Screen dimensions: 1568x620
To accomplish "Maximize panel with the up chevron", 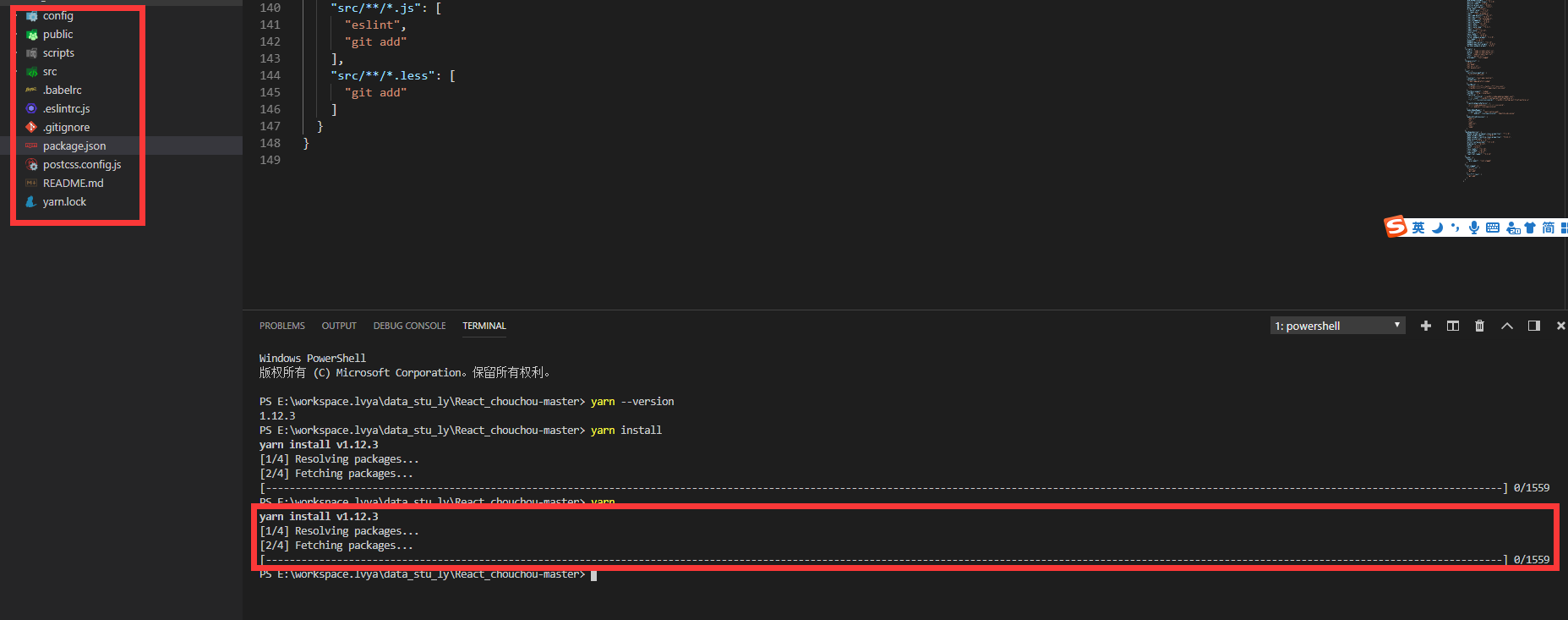I will tap(1507, 326).
